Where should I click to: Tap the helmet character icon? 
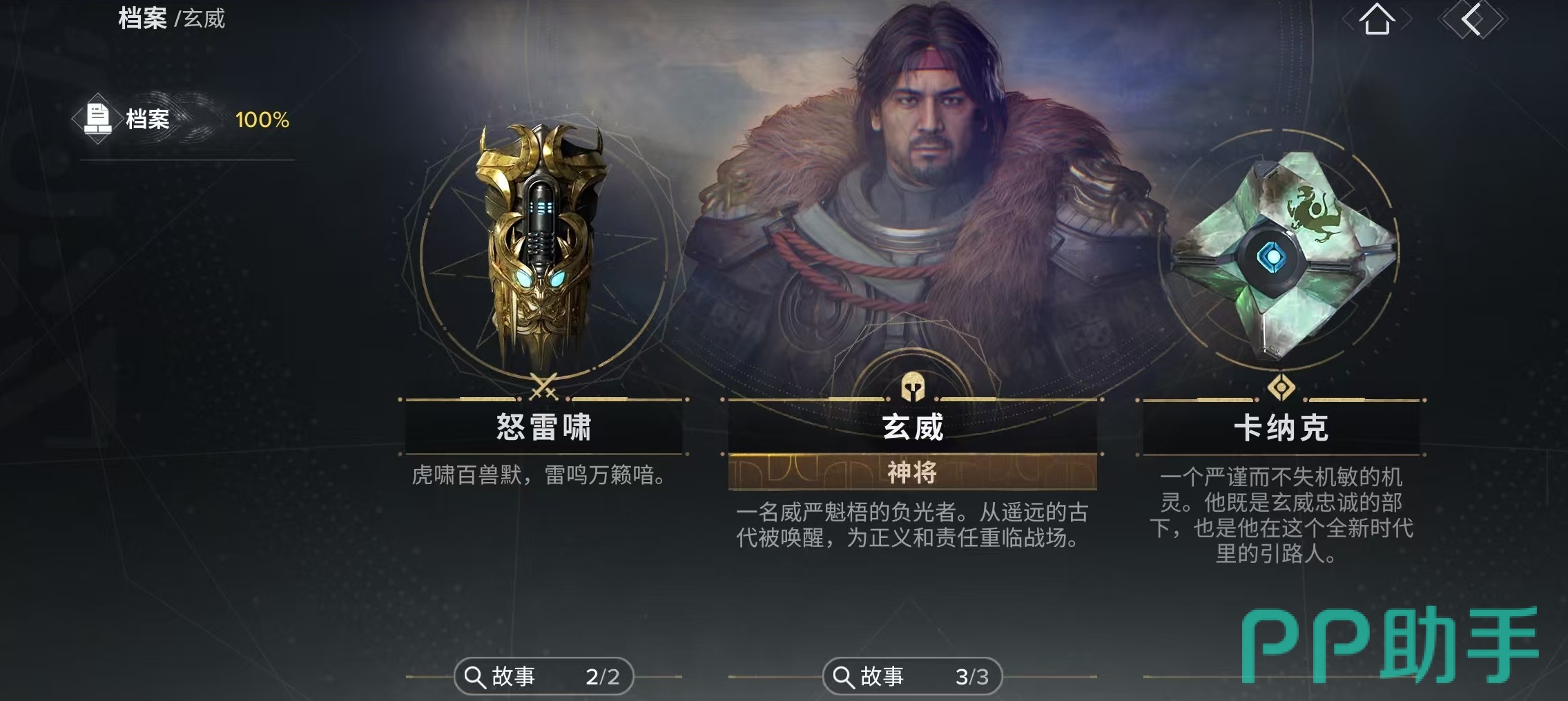pos(913,387)
